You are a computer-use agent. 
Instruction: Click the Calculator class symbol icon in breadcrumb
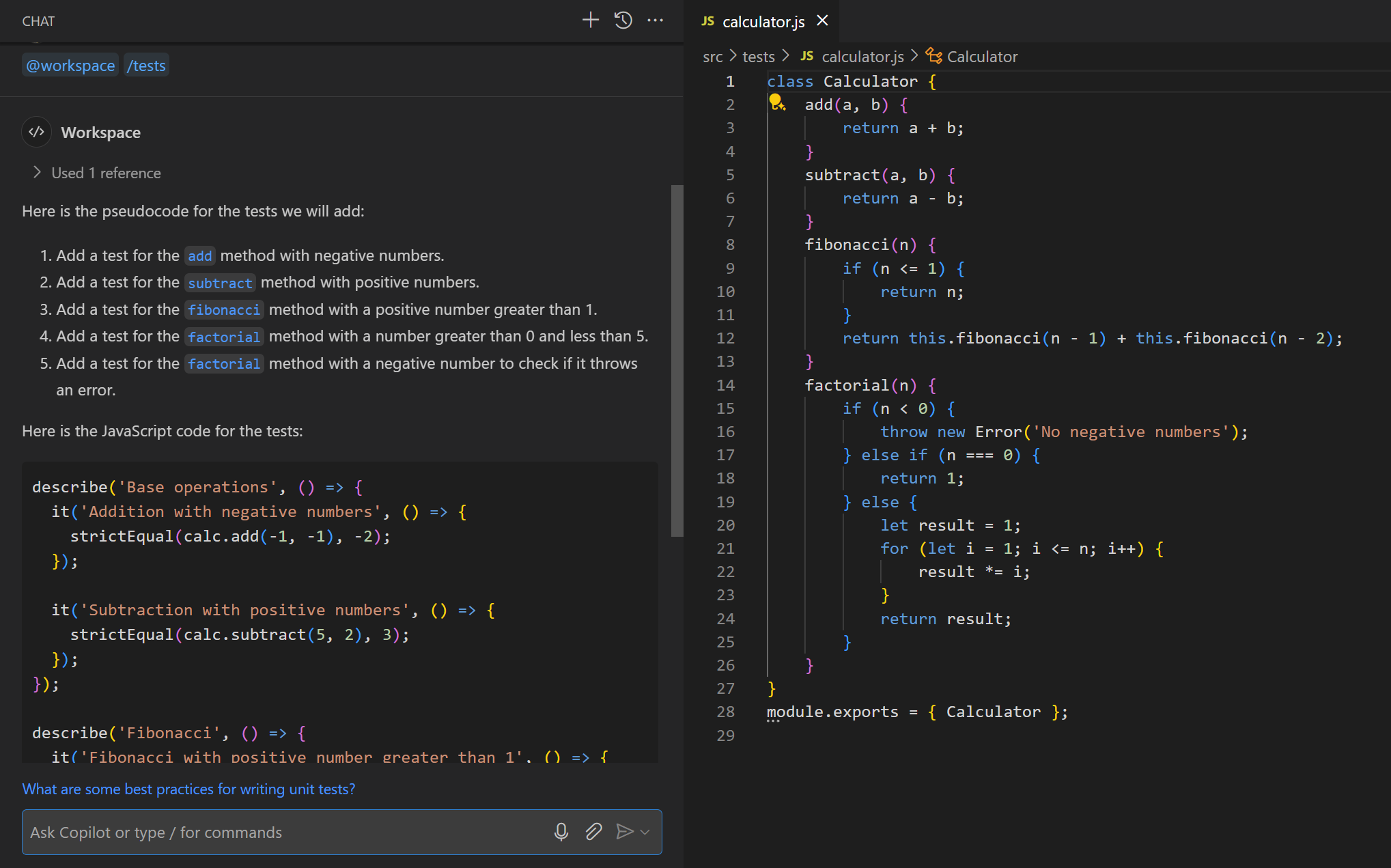tap(933, 56)
